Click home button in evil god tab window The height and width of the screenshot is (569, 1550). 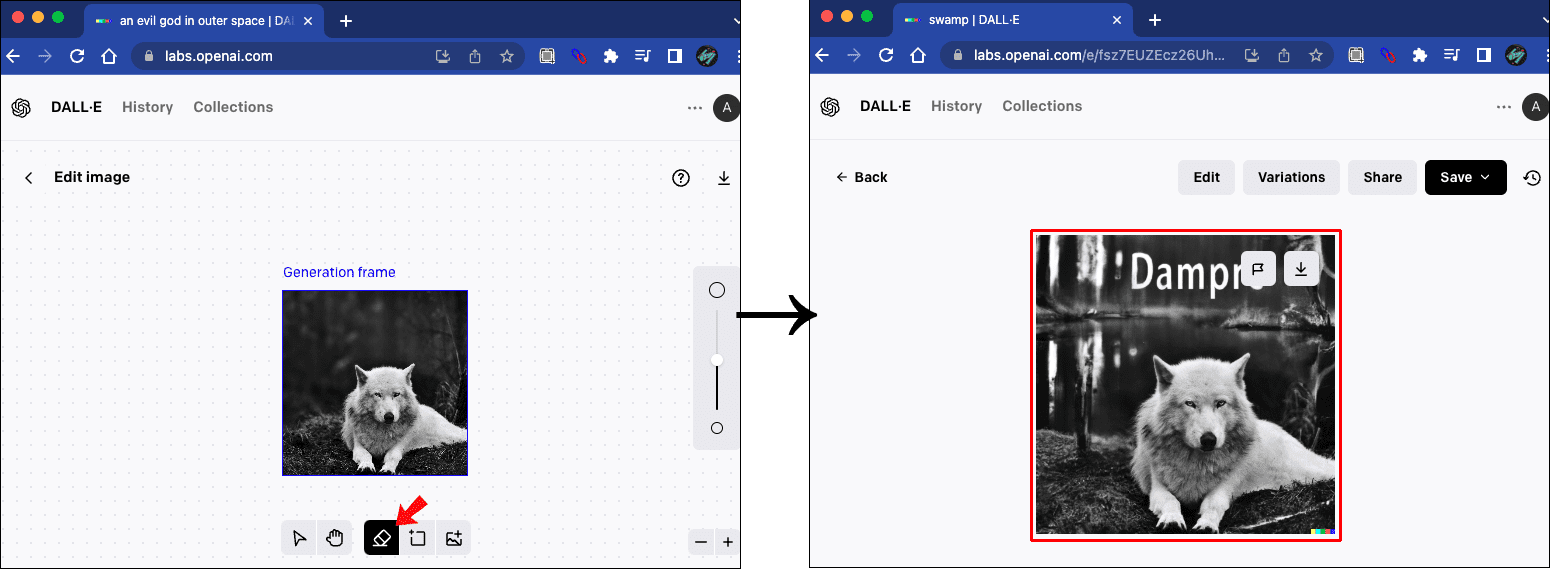coord(109,56)
